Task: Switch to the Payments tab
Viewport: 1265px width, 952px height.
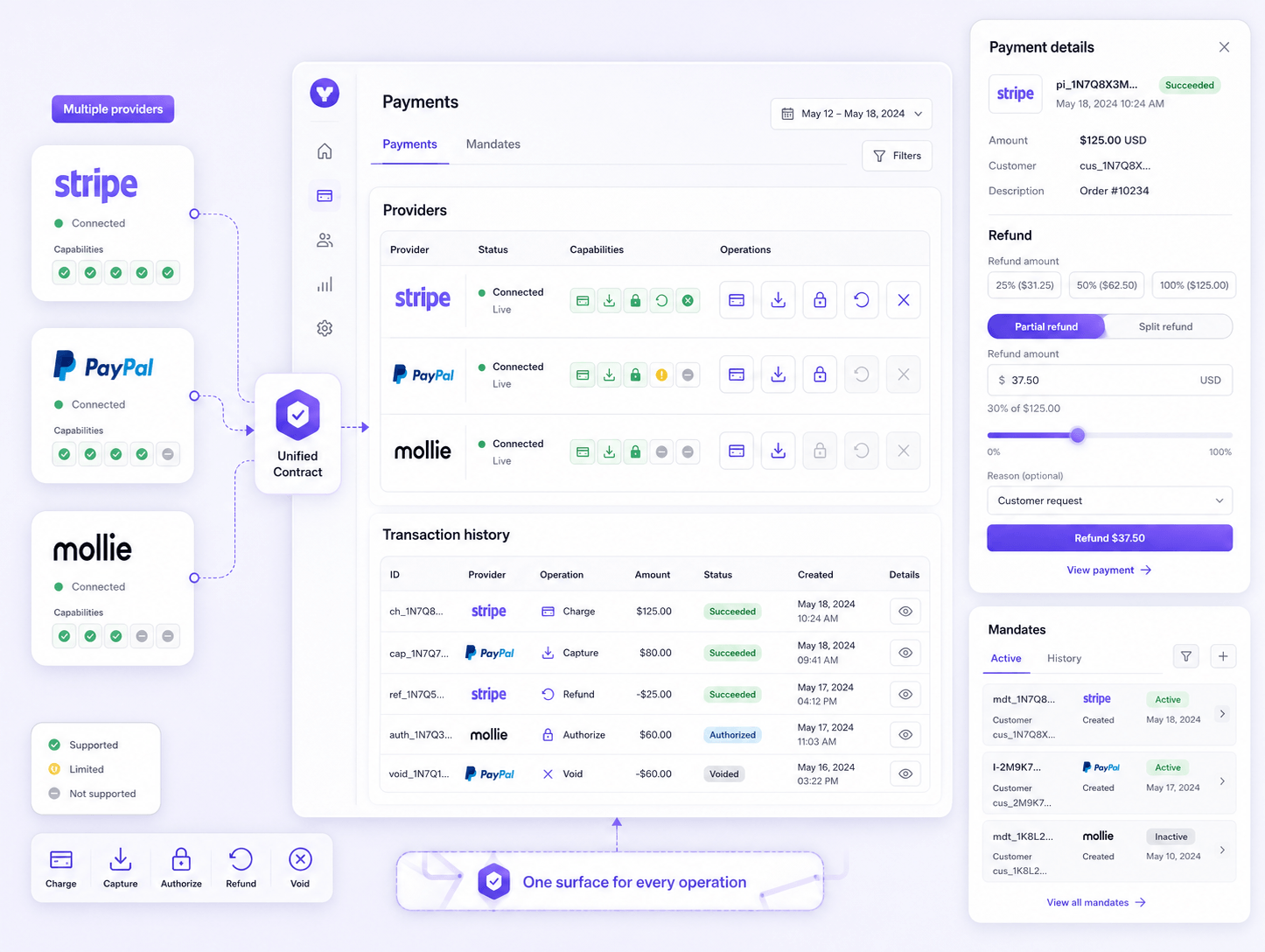Action: [409, 144]
